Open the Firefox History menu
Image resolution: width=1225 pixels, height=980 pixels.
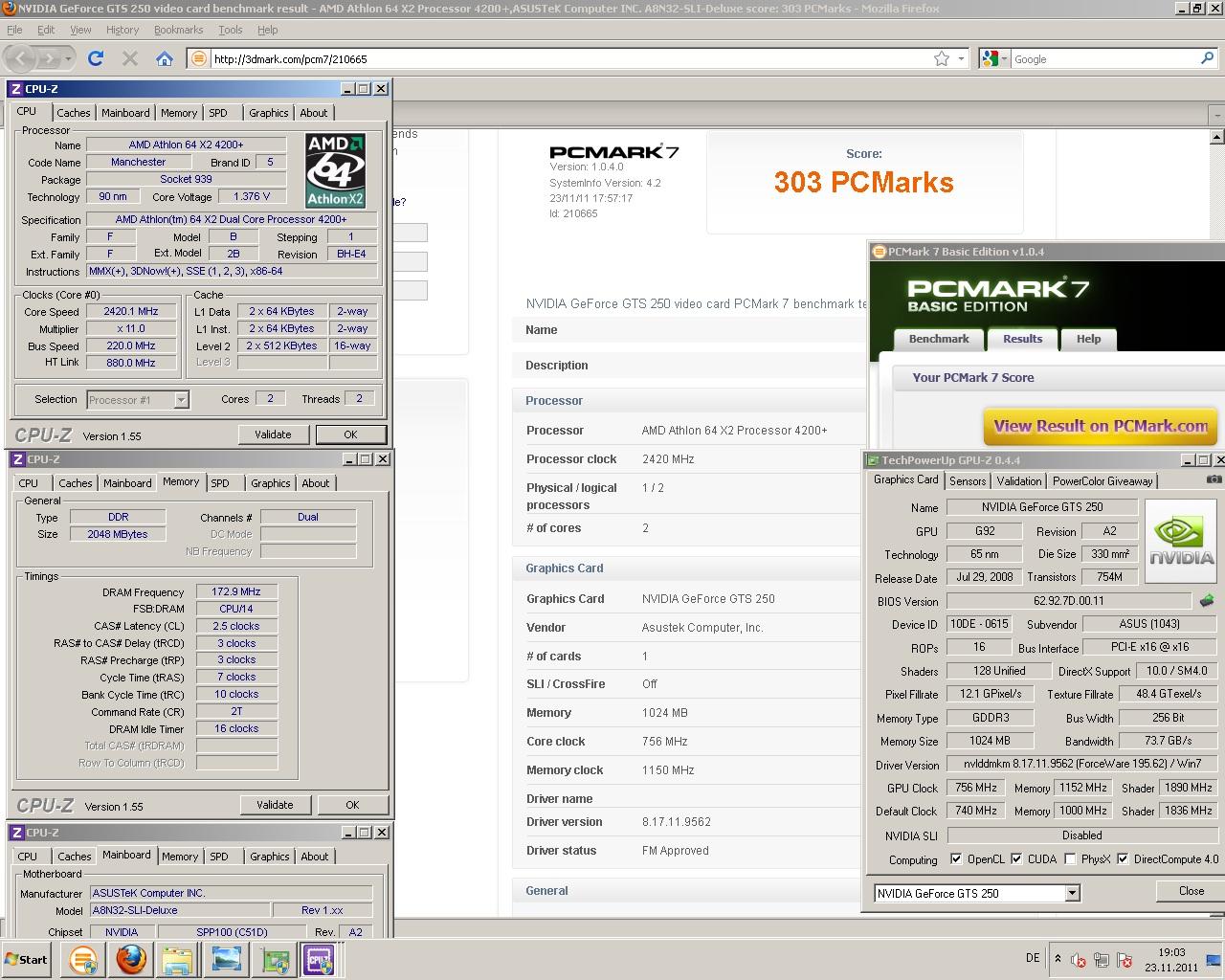tap(122, 30)
